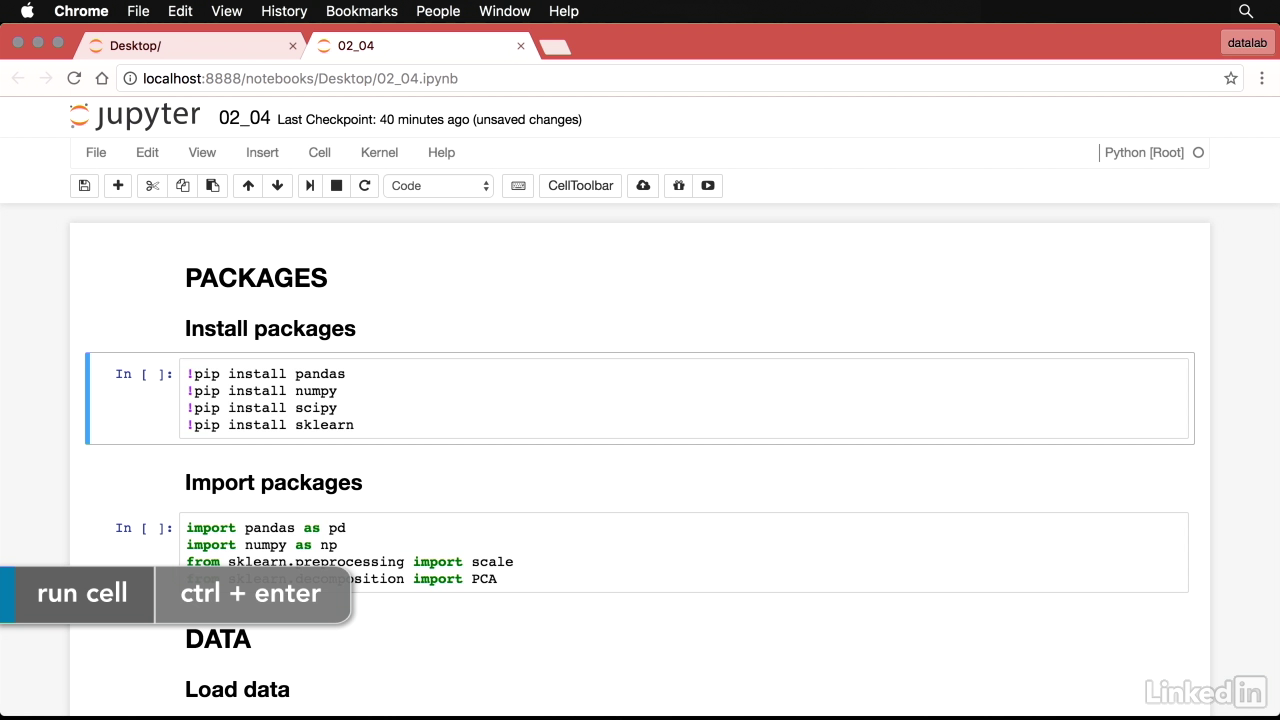Screen dimensions: 1280x720
Task: Copy selected cells icon
Action: 182,186
